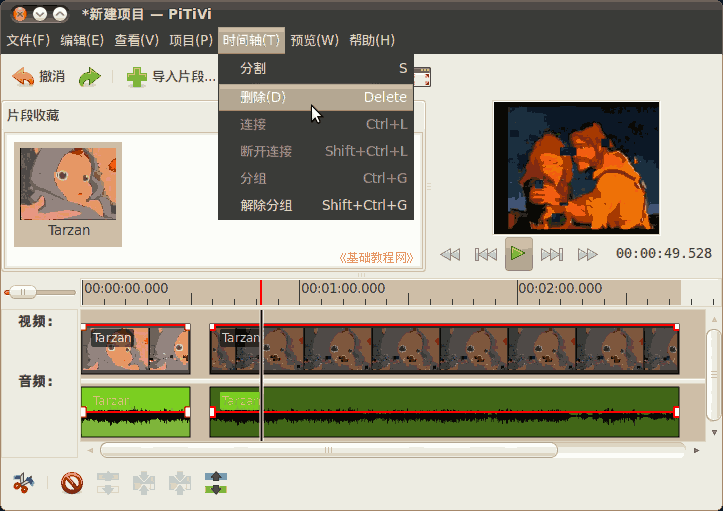Click the vertical scrollbar up arrow
This screenshot has height=511, width=723.
(x=714, y=319)
